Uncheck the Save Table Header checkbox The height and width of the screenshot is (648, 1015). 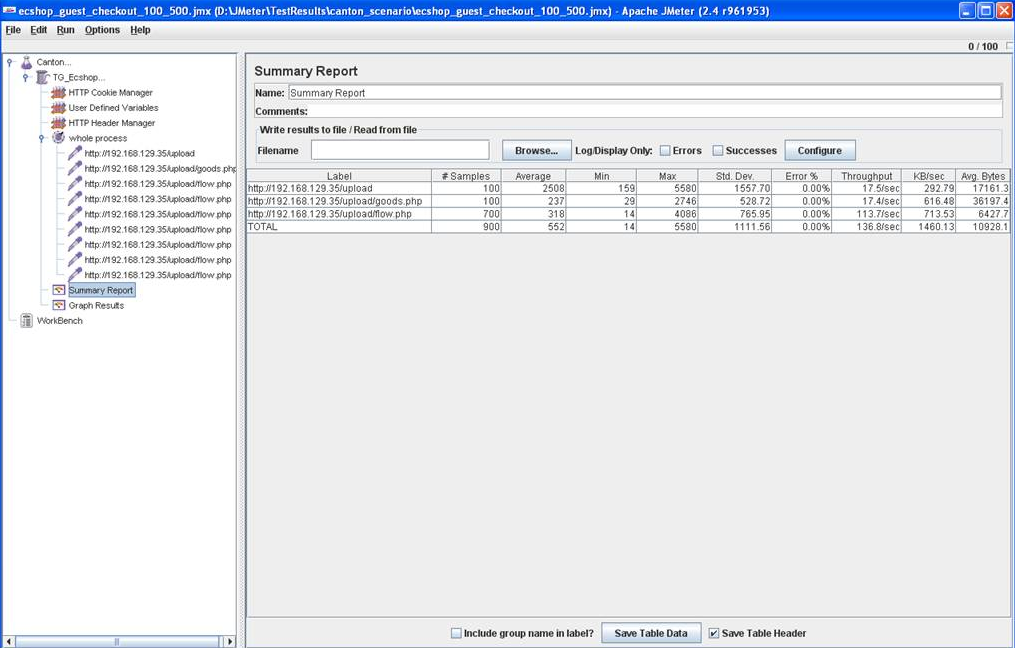714,633
